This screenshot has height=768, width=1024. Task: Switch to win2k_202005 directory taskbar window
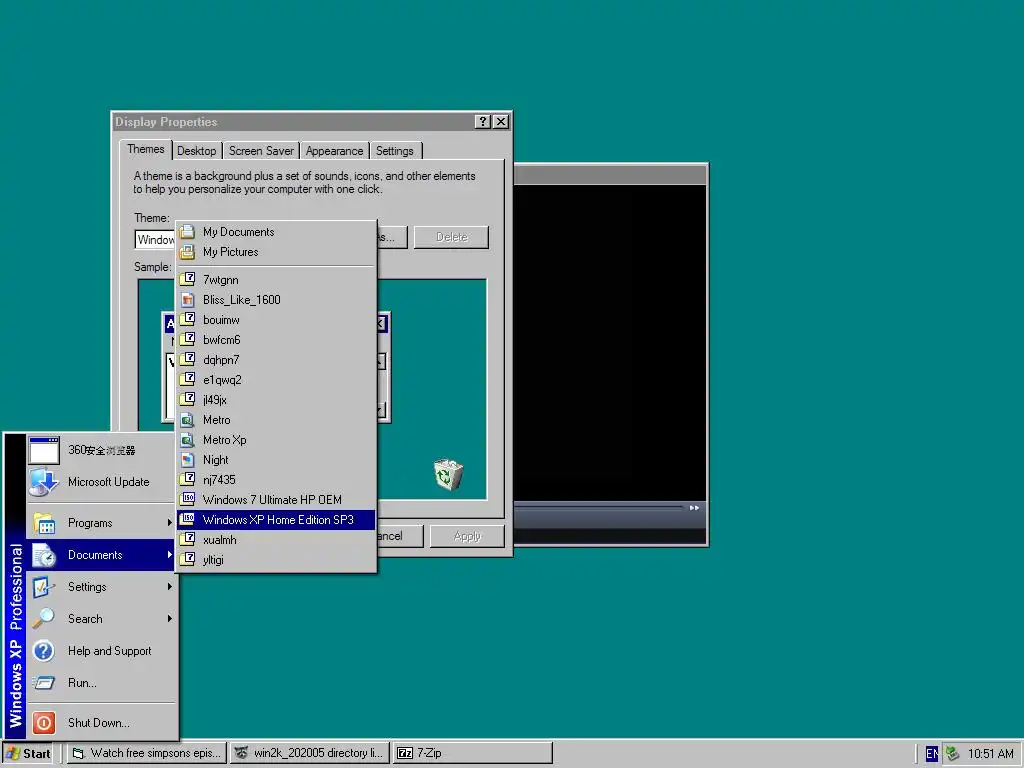point(311,753)
